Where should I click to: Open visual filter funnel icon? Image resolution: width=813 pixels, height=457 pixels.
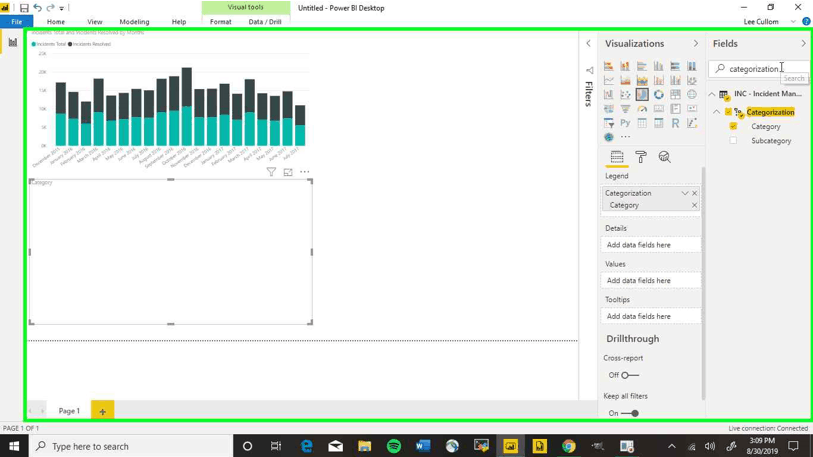271,172
